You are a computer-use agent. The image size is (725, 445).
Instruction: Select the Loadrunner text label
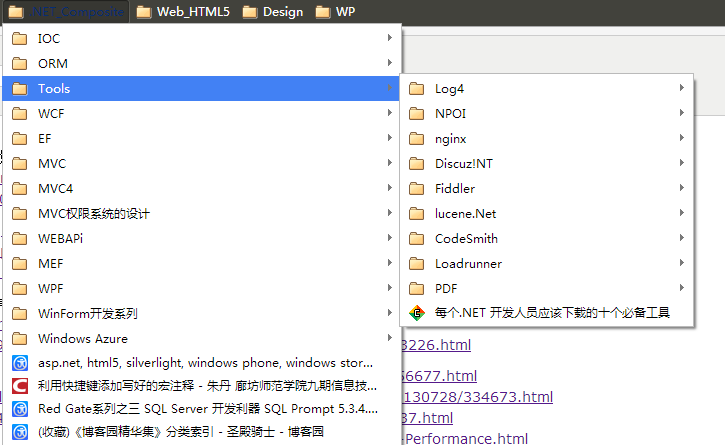pyautogui.click(x=468, y=264)
